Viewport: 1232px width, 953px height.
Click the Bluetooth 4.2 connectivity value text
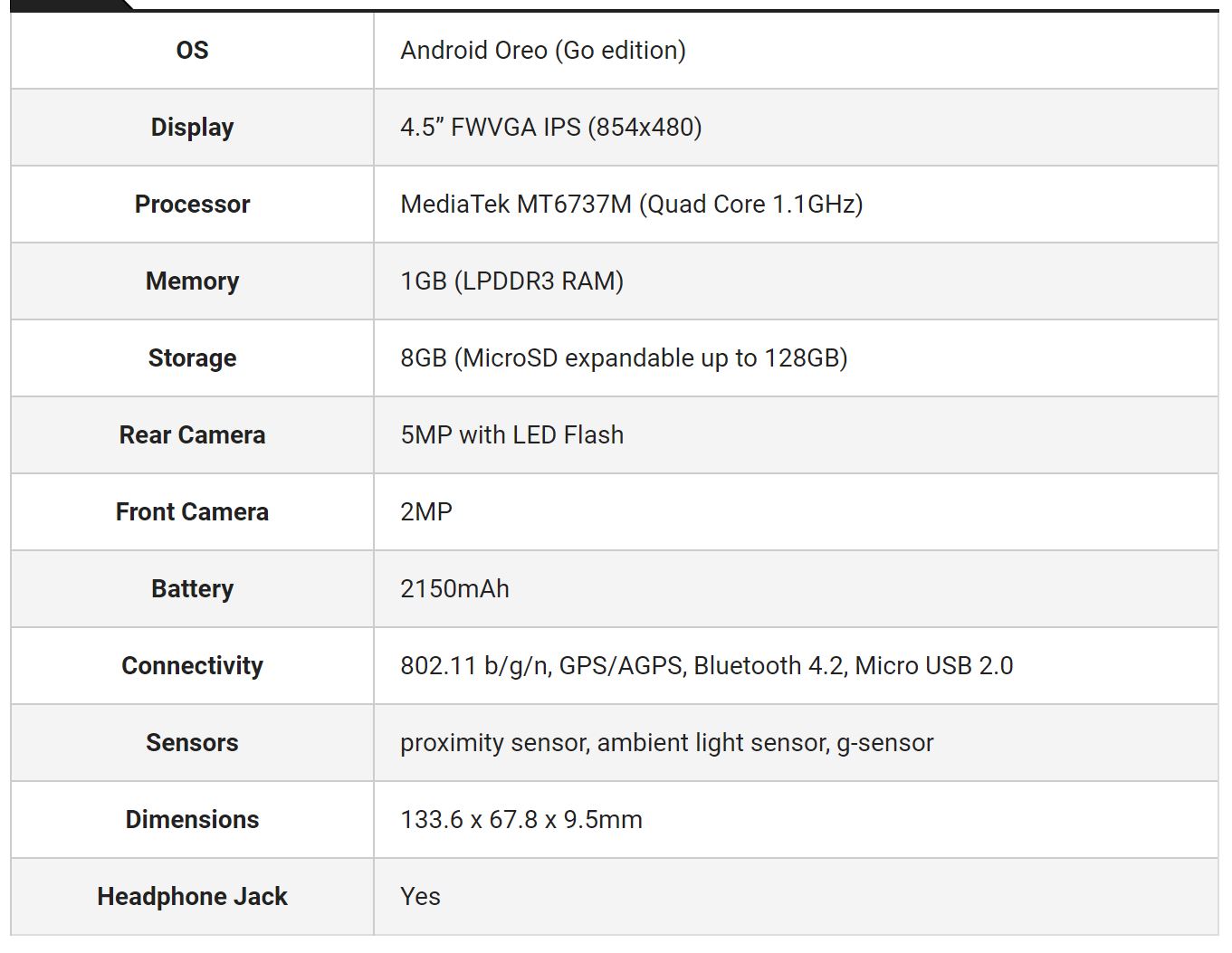tap(769, 665)
